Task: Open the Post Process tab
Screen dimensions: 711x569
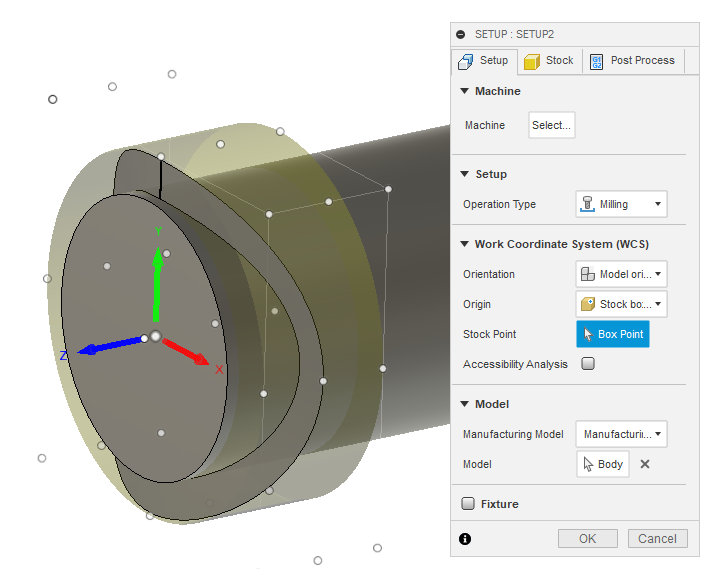Action: pos(633,61)
